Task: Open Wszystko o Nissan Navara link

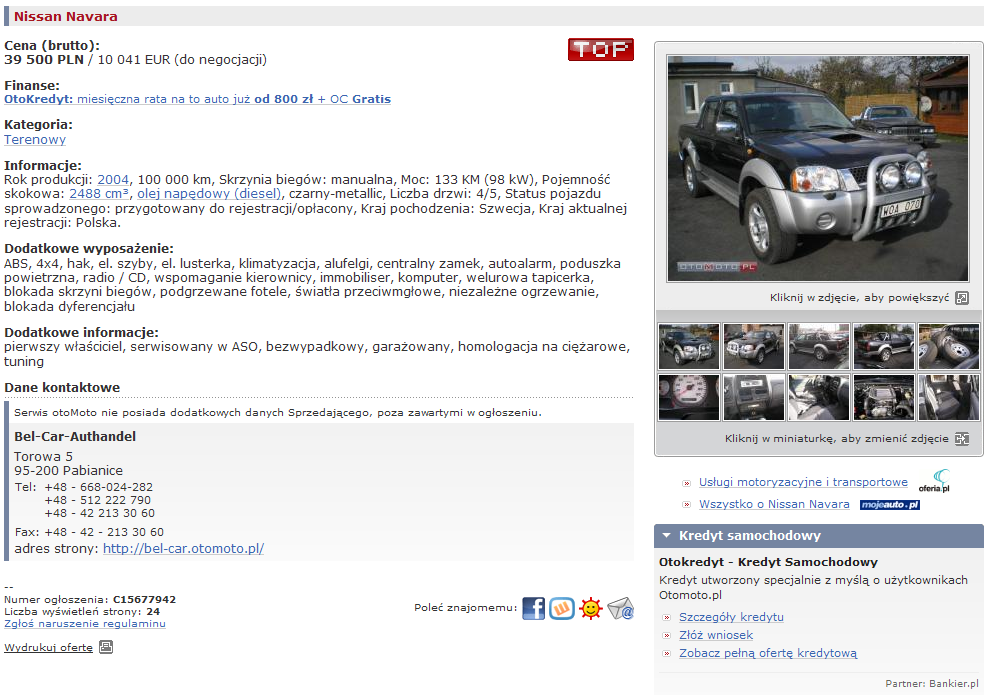Action: (774, 504)
